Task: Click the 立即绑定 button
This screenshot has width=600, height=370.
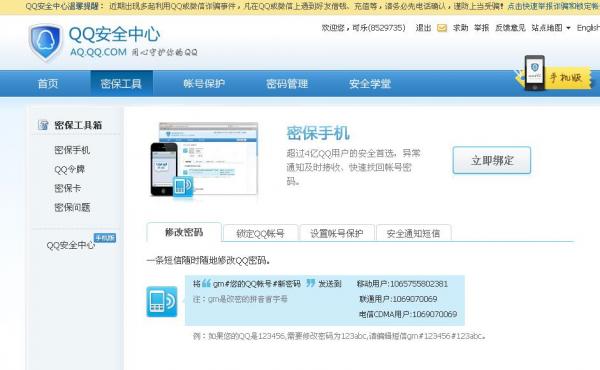Action: [x=492, y=160]
